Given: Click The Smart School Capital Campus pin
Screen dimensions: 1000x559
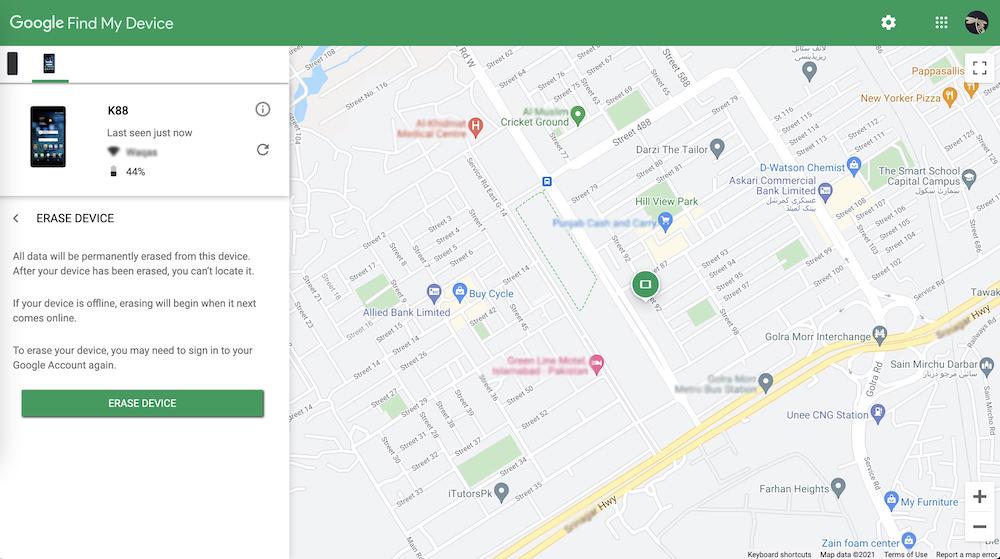Looking at the screenshot, I should point(969,178).
